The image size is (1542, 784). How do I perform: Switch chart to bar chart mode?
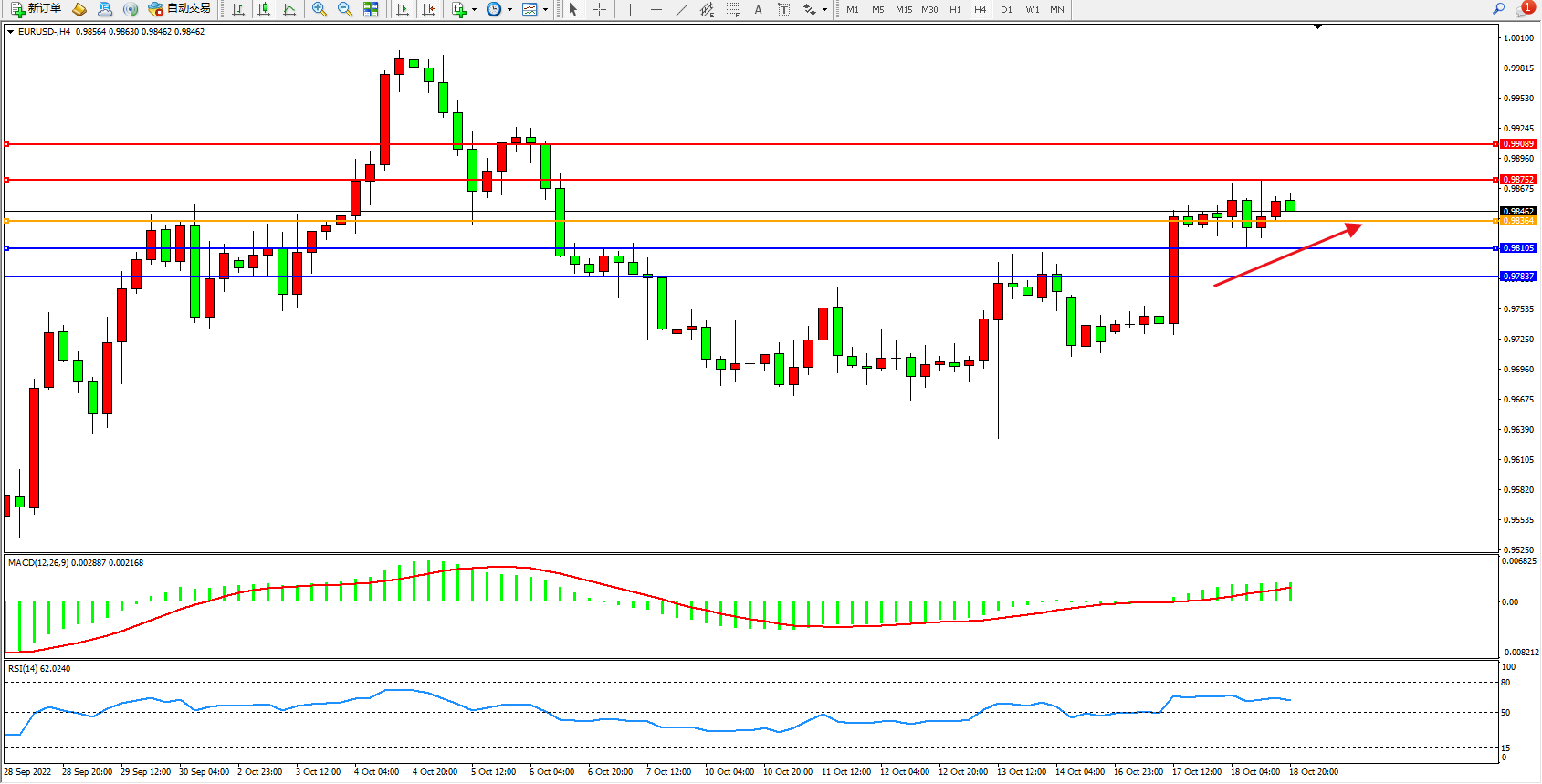[238, 9]
